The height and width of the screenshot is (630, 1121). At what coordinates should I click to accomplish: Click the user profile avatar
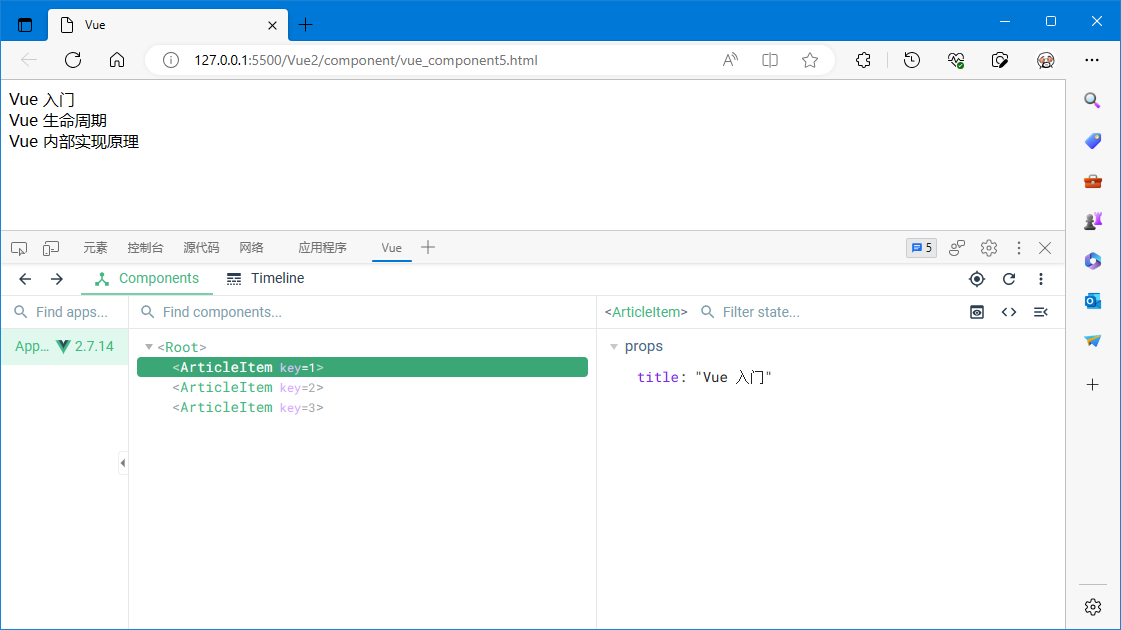tap(1045, 60)
